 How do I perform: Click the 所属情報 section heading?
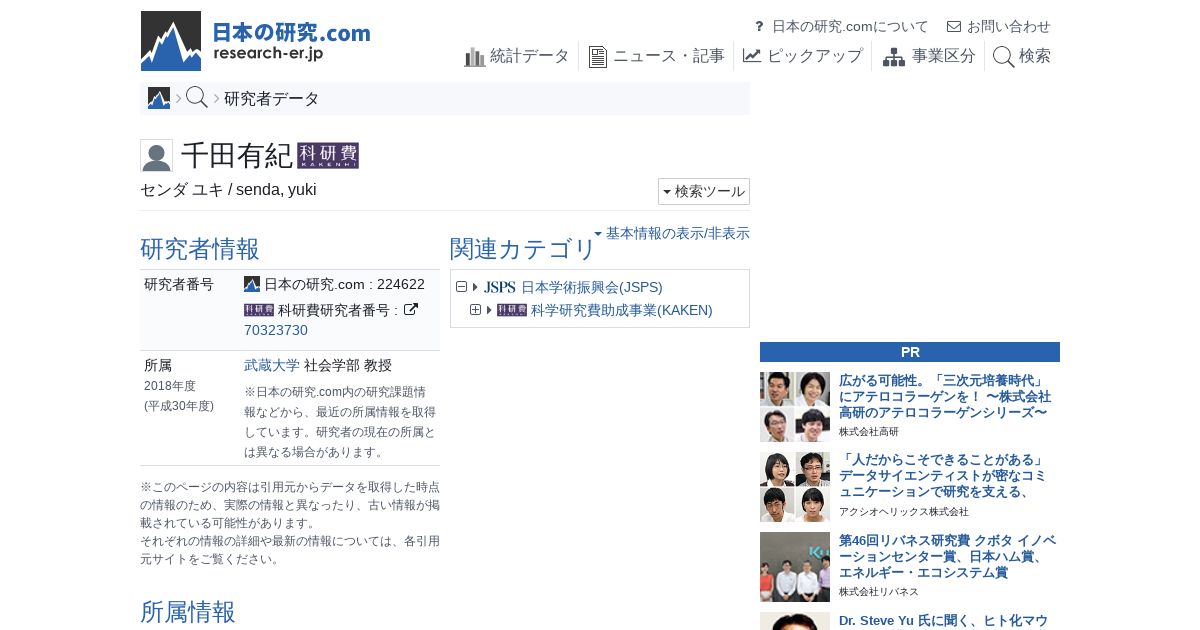(188, 612)
